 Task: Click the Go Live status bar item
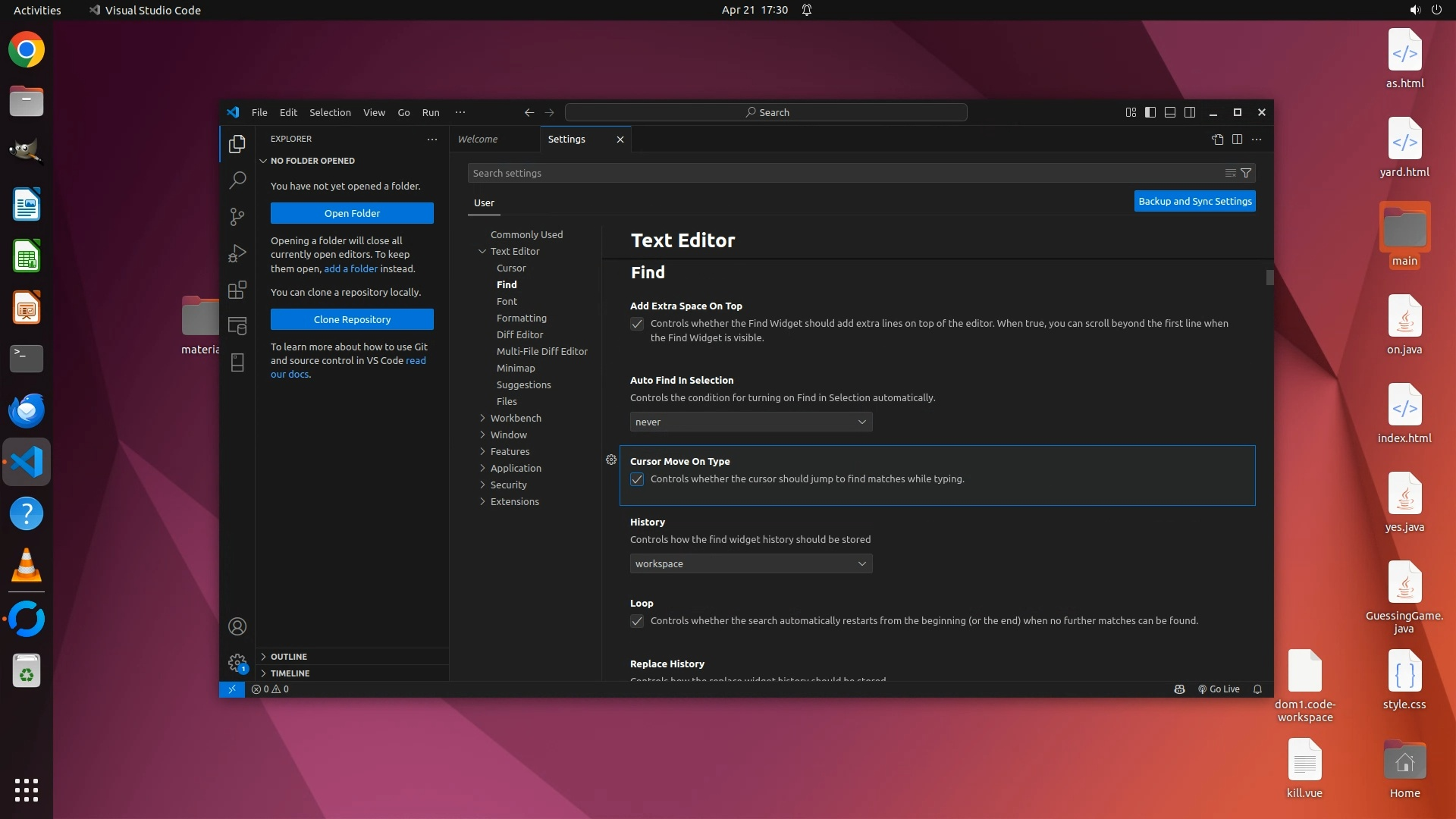click(x=1219, y=689)
